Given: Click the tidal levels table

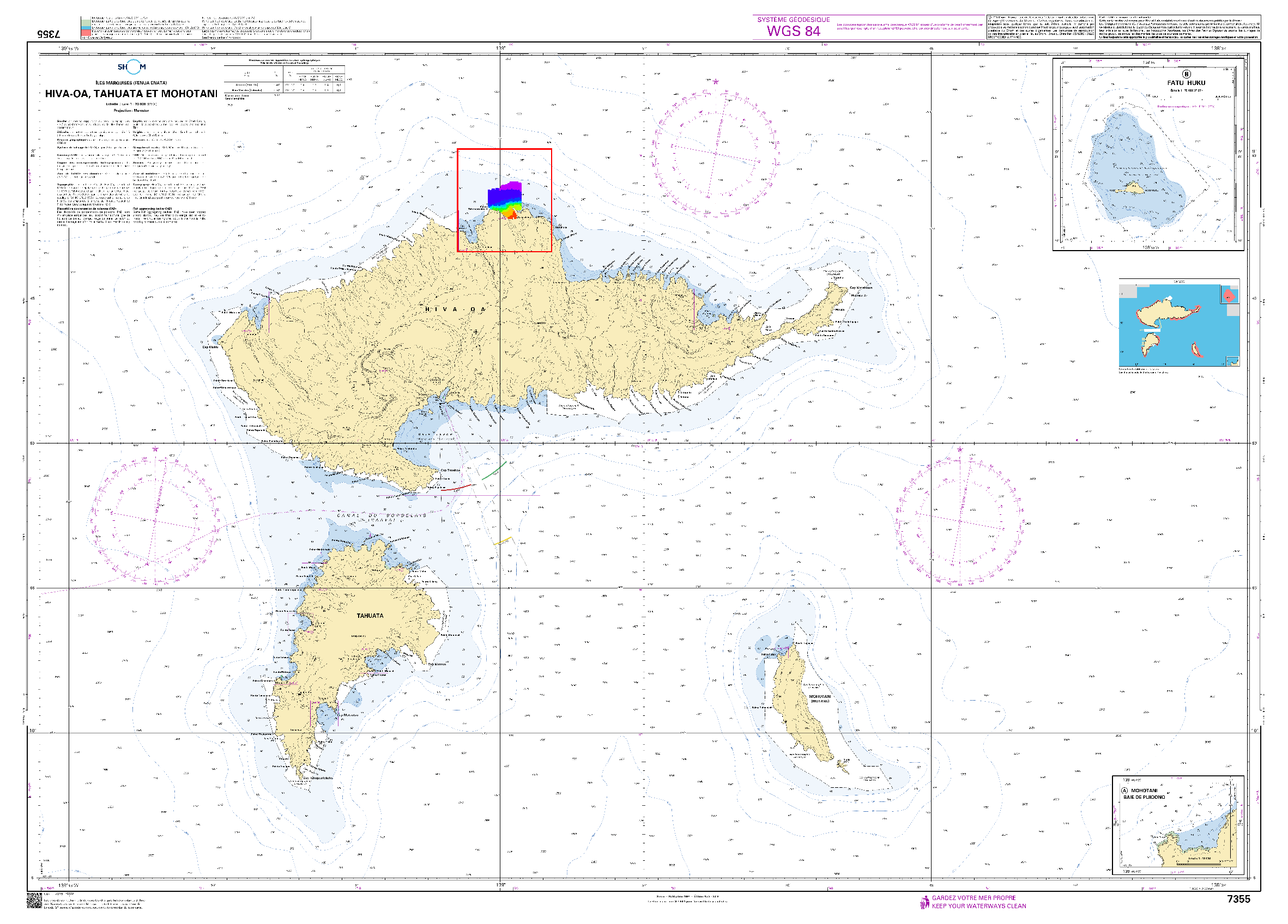Looking at the screenshot, I should (x=284, y=78).
